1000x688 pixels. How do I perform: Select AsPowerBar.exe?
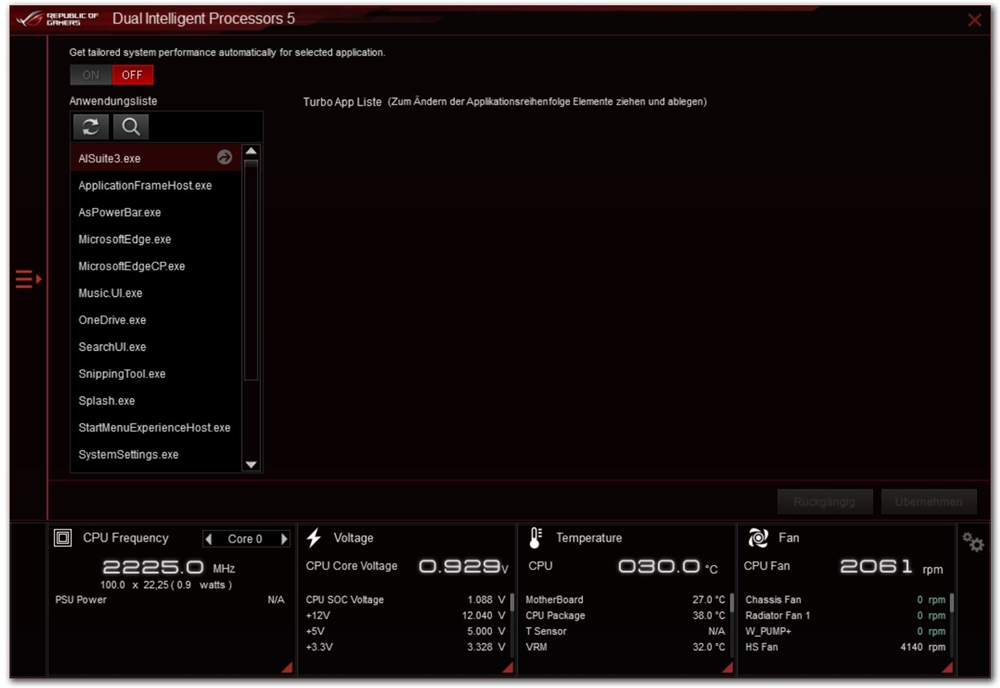click(x=156, y=212)
